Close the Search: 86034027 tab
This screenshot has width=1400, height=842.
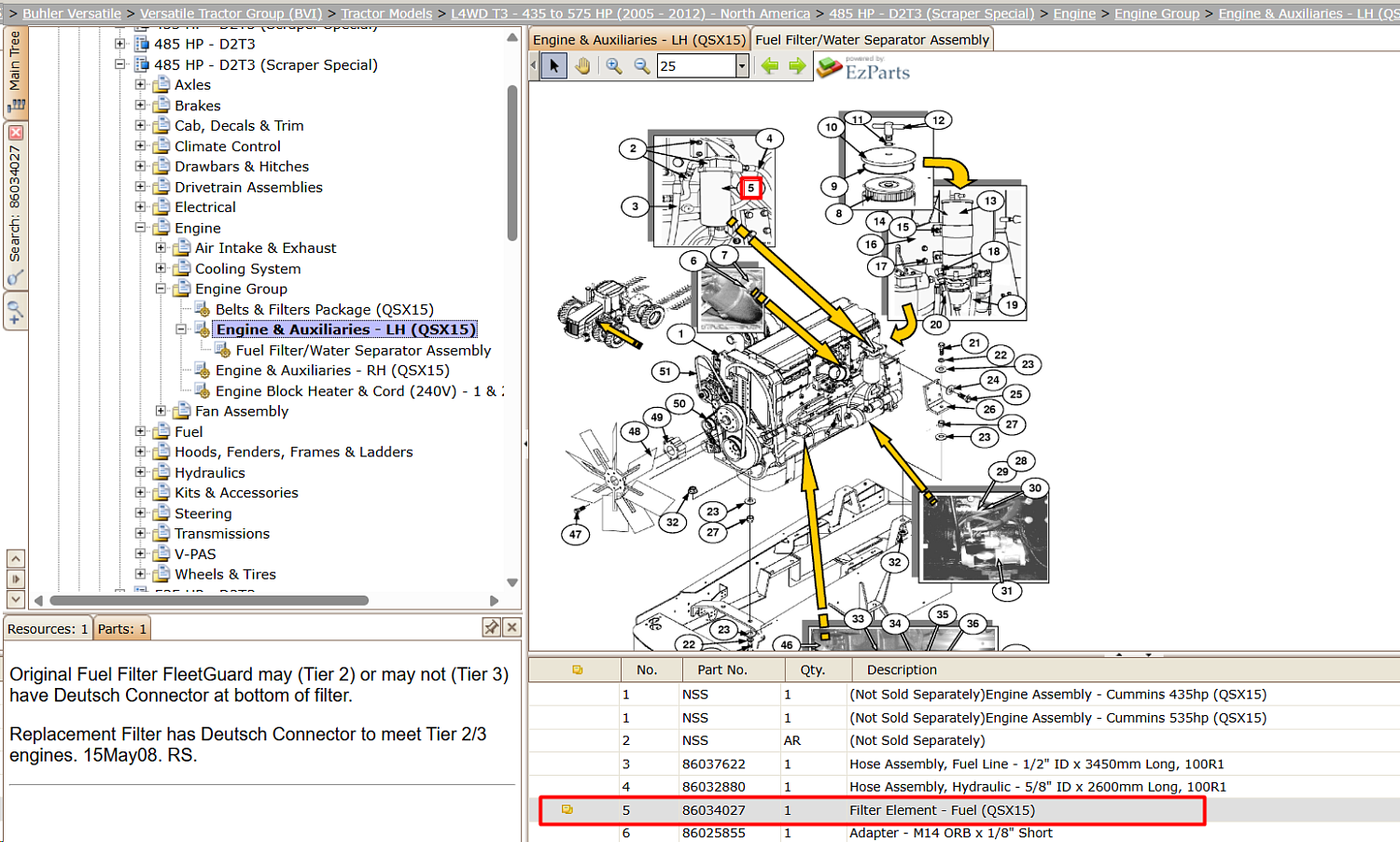point(15,133)
